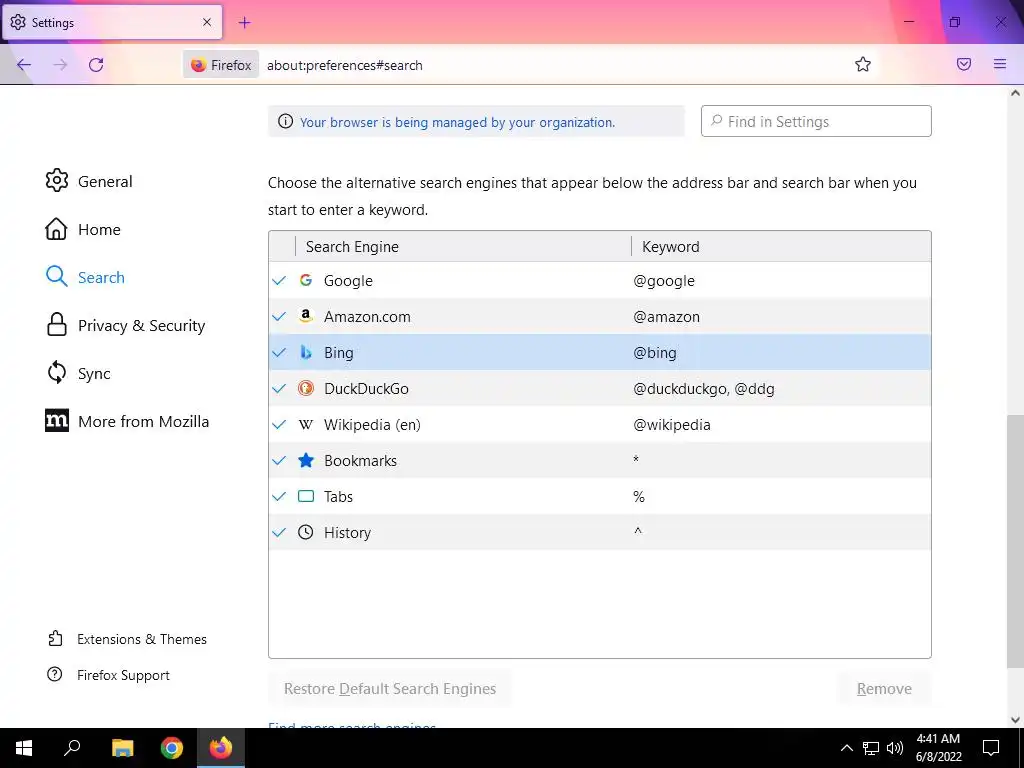Viewport: 1024px width, 768px height.
Task: Bookmark this page with the star icon
Action: coord(863,64)
